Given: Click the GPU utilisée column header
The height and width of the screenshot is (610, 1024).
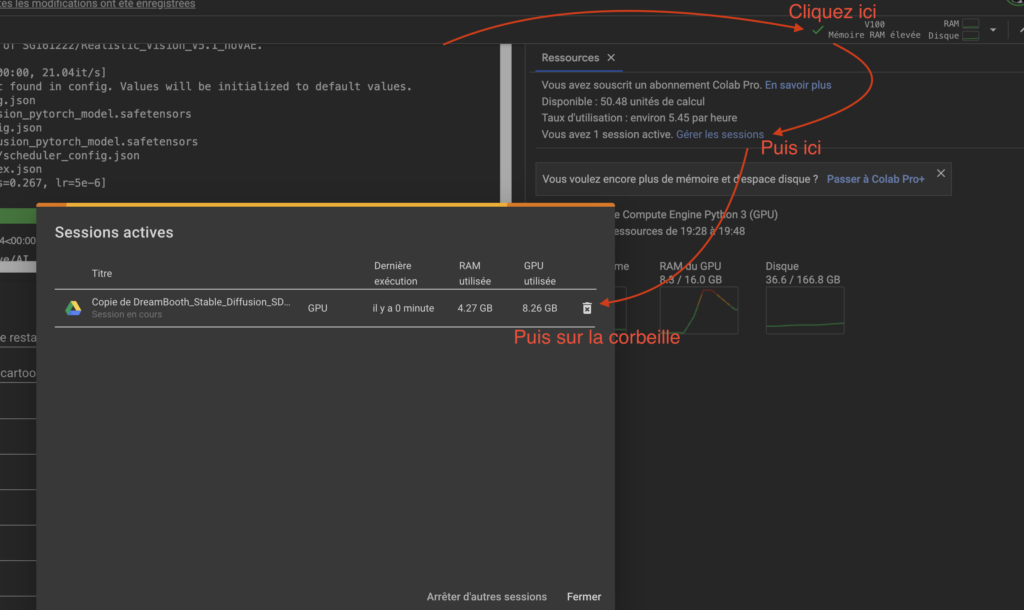Looking at the screenshot, I should pyautogui.click(x=539, y=274).
